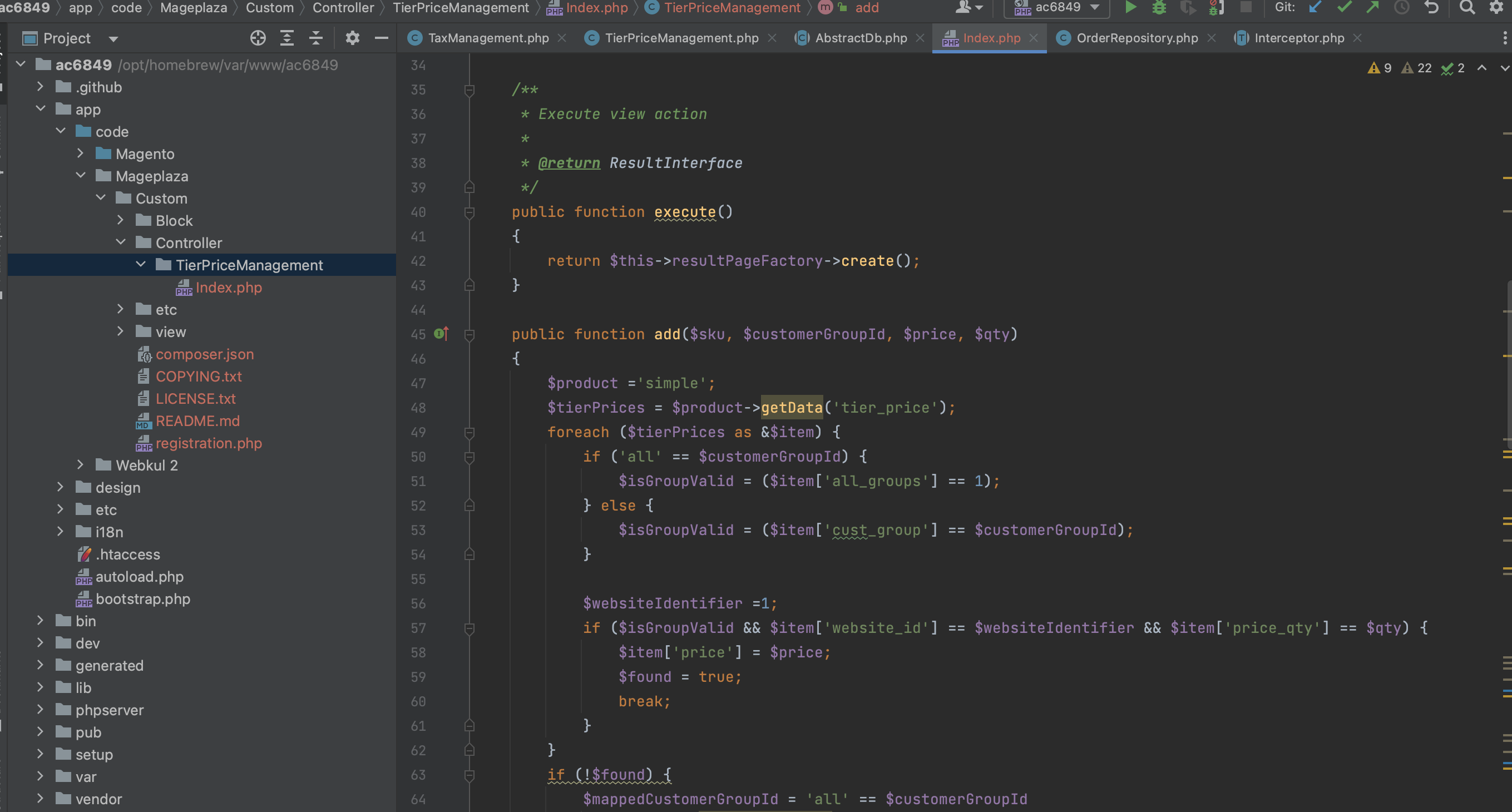
Task: Toggle the fold marker on line 57
Action: 469,628
